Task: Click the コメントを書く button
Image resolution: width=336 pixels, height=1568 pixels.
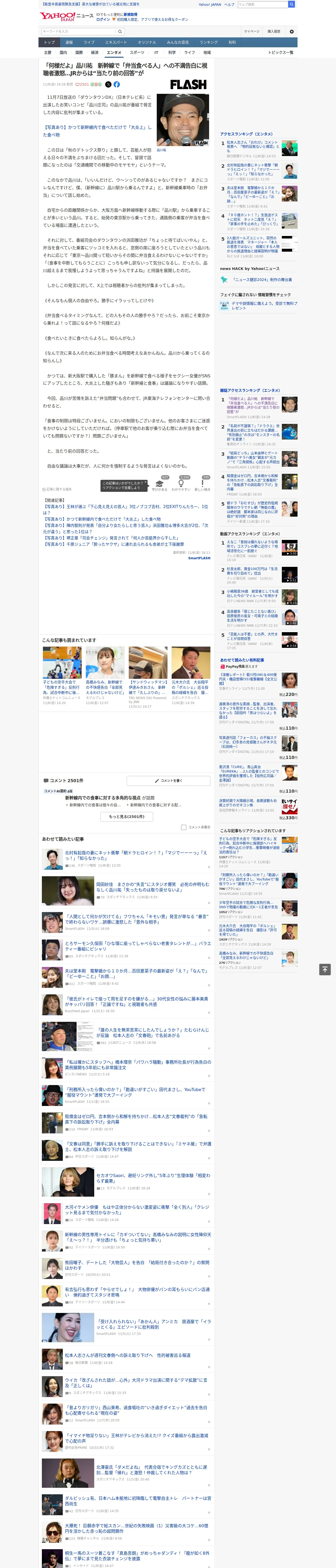Action: (168, 780)
